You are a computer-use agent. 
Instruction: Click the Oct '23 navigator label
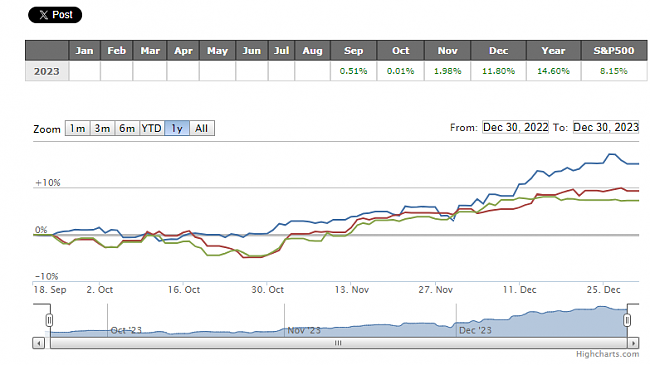(126, 331)
